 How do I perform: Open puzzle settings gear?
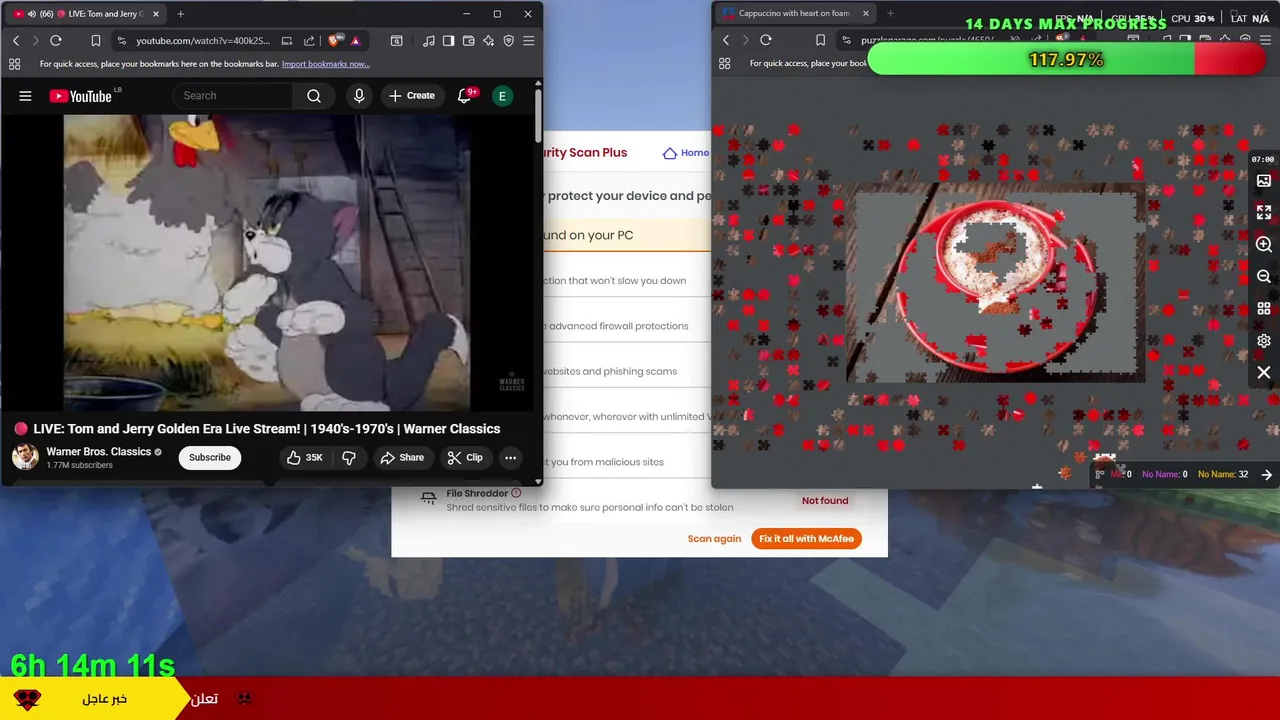tap(1264, 341)
